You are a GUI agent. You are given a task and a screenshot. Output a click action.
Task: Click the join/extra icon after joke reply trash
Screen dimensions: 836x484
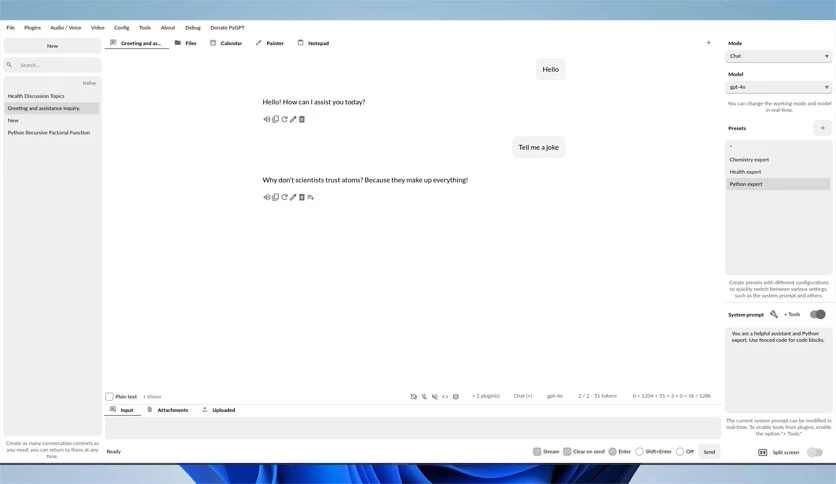click(x=310, y=197)
